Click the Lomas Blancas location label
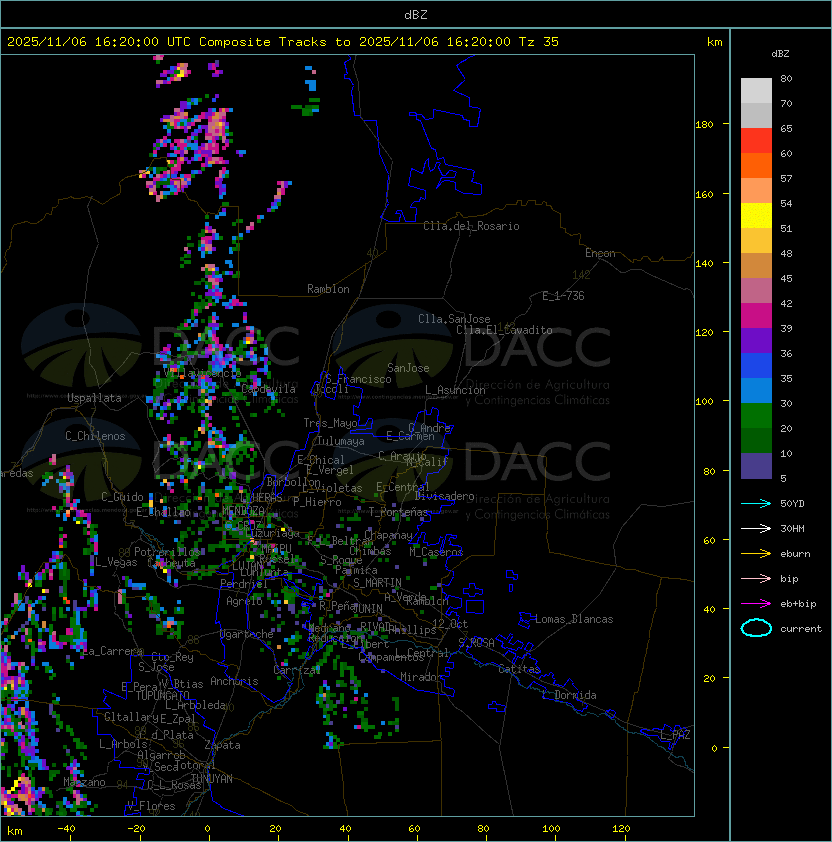Viewport: 832px width, 842px height. 574,619
